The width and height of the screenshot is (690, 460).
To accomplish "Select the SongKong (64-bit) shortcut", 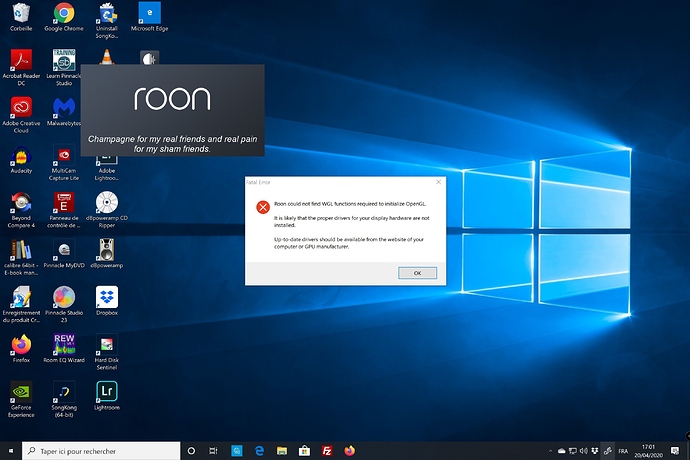I will [64, 399].
